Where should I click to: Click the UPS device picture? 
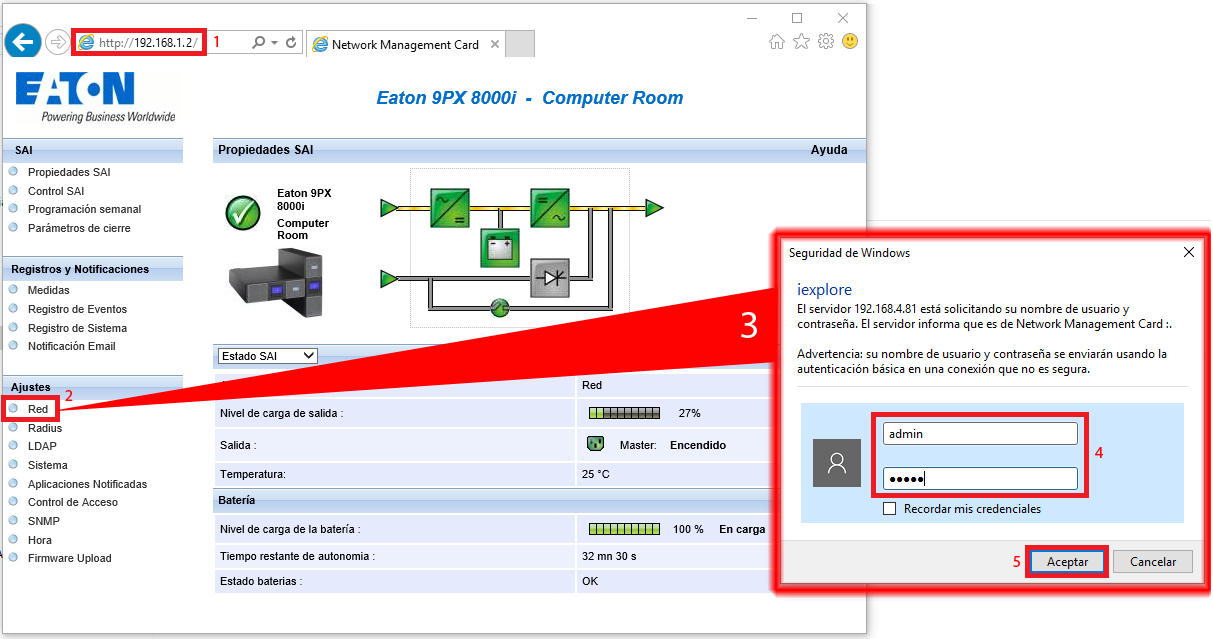click(x=275, y=281)
